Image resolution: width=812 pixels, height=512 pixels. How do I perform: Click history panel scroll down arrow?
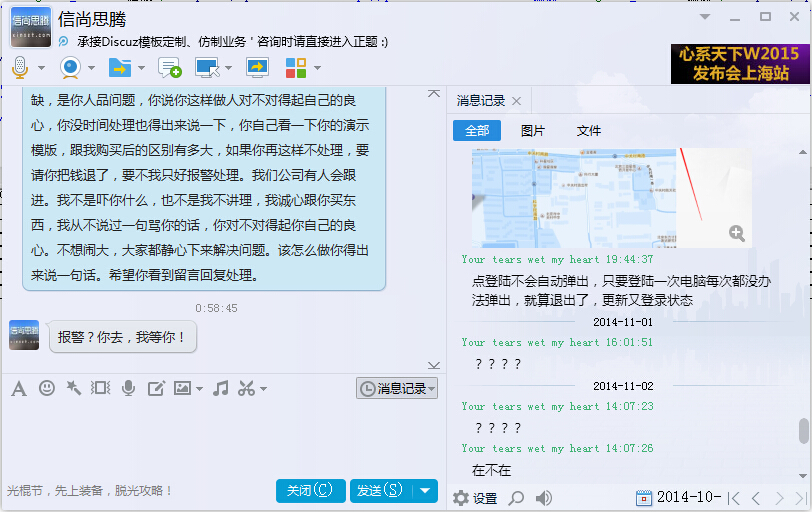click(x=803, y=476)
